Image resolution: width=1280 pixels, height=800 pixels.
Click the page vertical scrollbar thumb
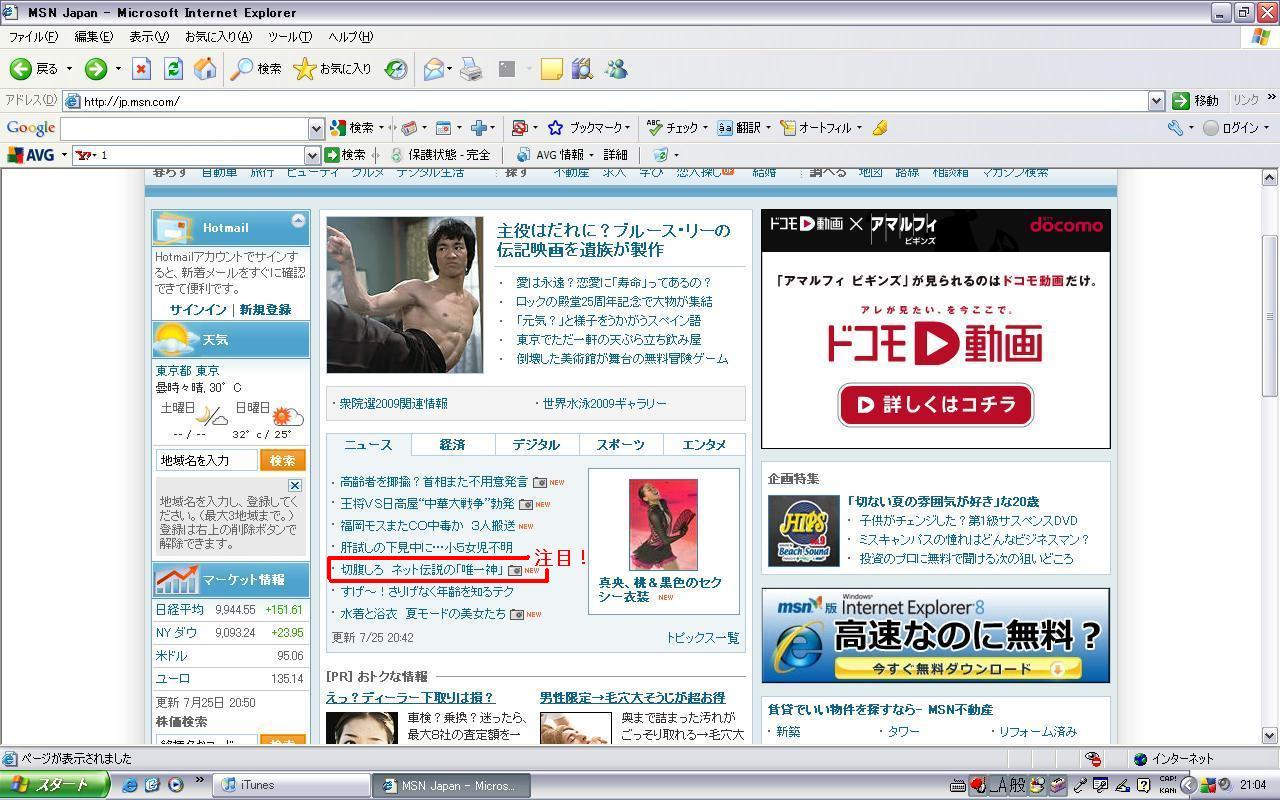[1270, 316]
